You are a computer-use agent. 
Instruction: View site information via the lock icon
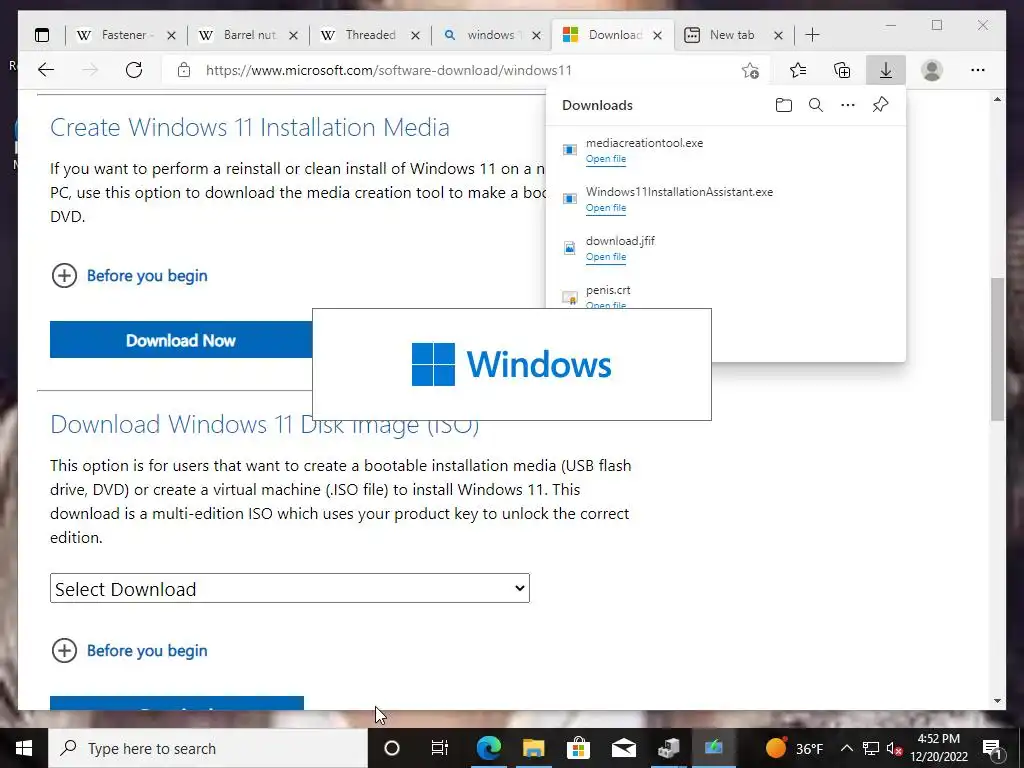tap(184, 70)
